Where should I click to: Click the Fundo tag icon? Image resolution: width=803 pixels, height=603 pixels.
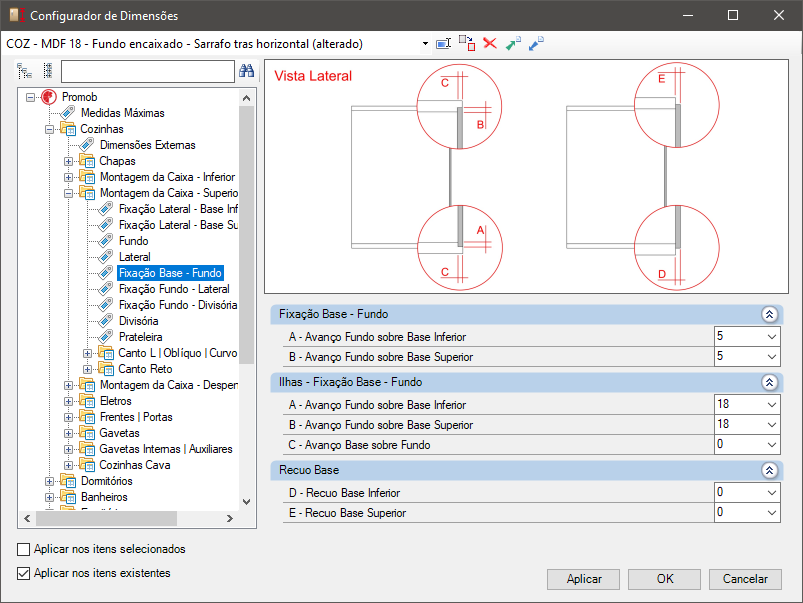105,241
